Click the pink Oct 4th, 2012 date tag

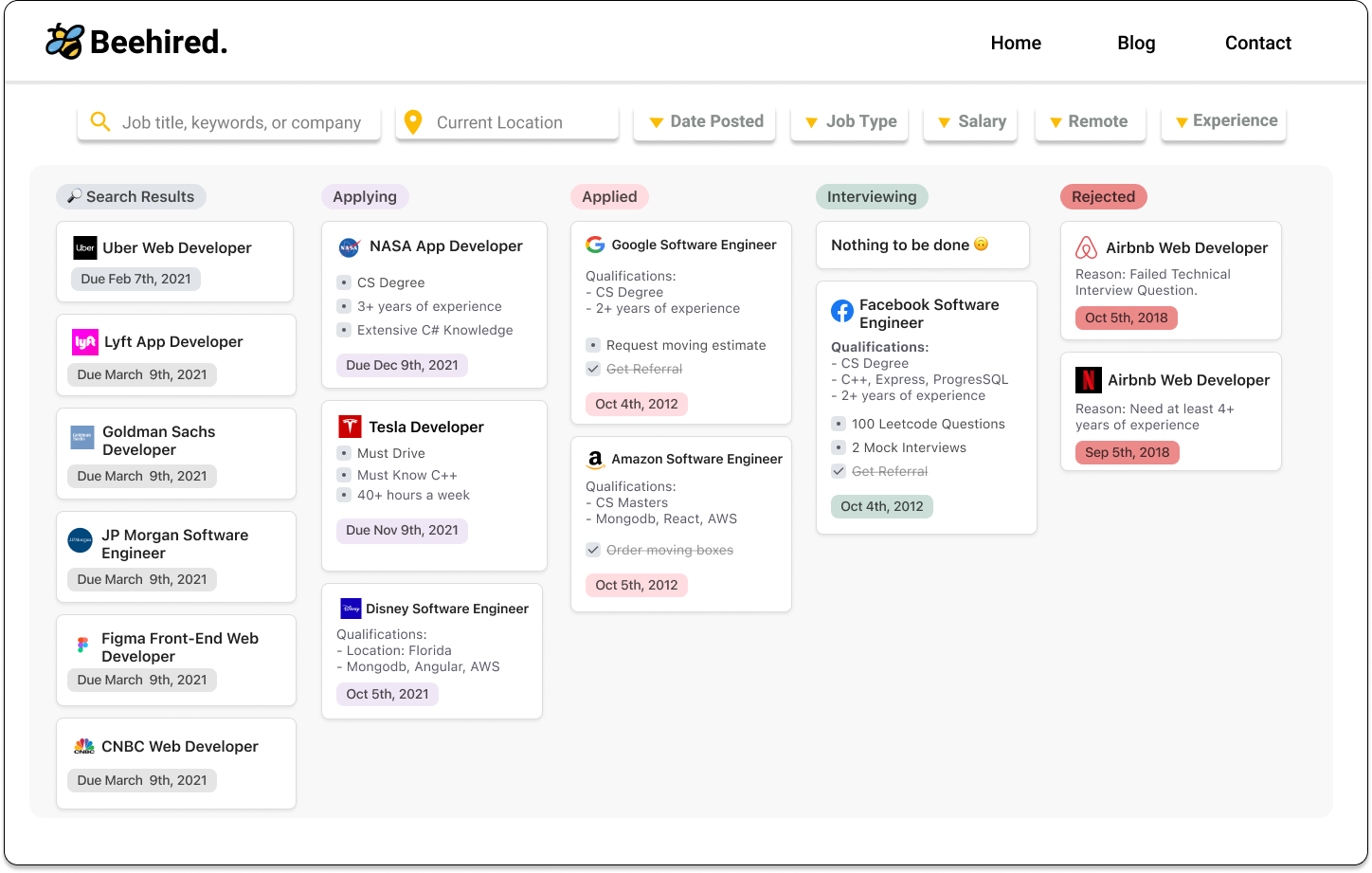point(637,404)
